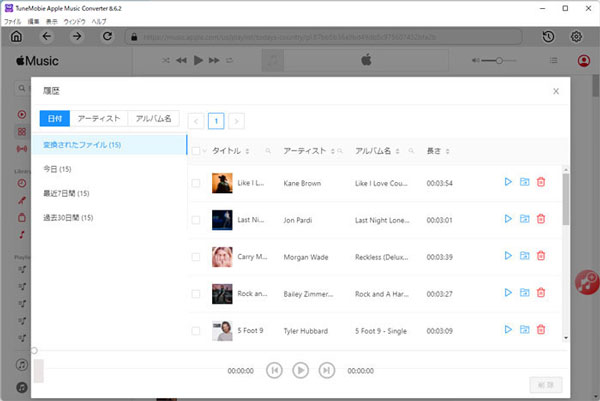The height and width of the screenshot is (401, 600).
Task: Switch to the アーティスト tab
Action: tap(99, 119)
